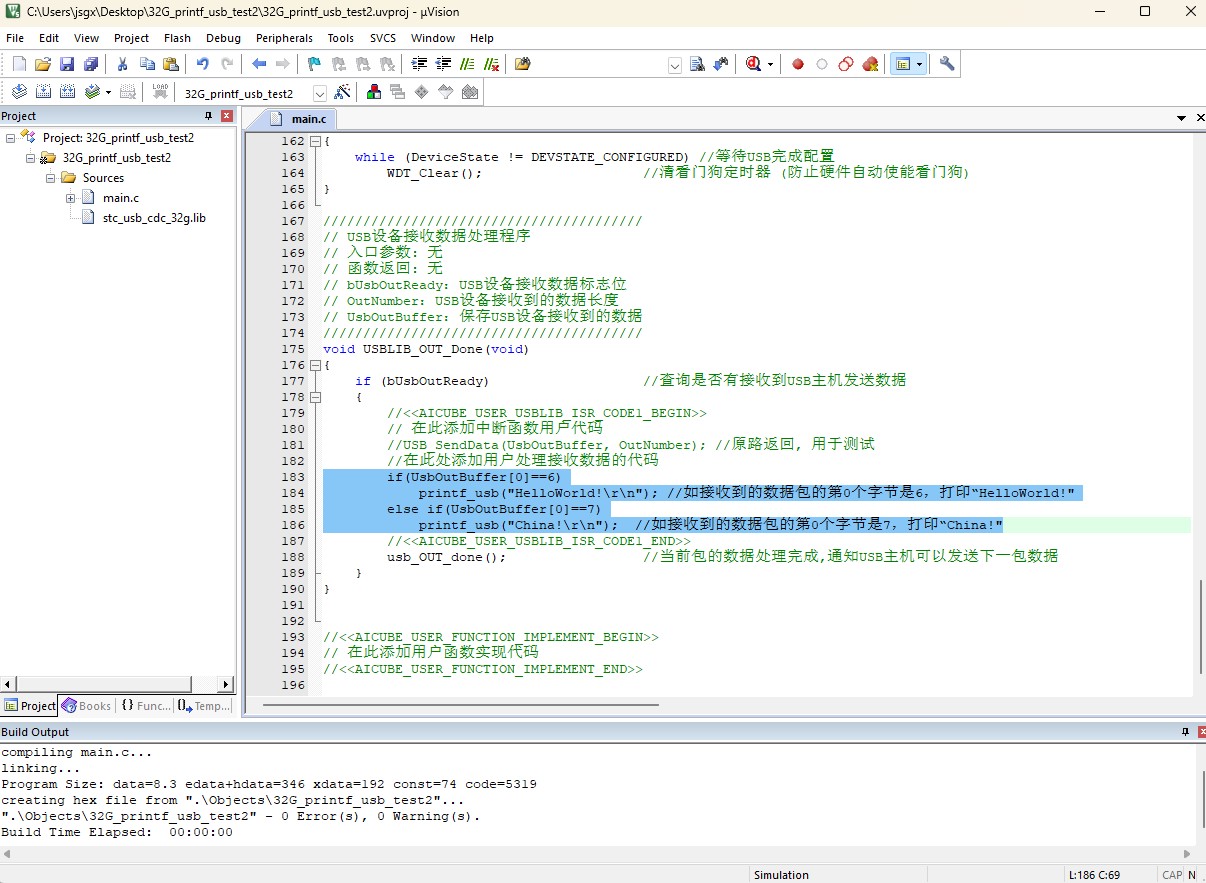Close the main.c editor document
Screen dimensions: 1206x883
pyautogui.click(x=1199, y=118)
